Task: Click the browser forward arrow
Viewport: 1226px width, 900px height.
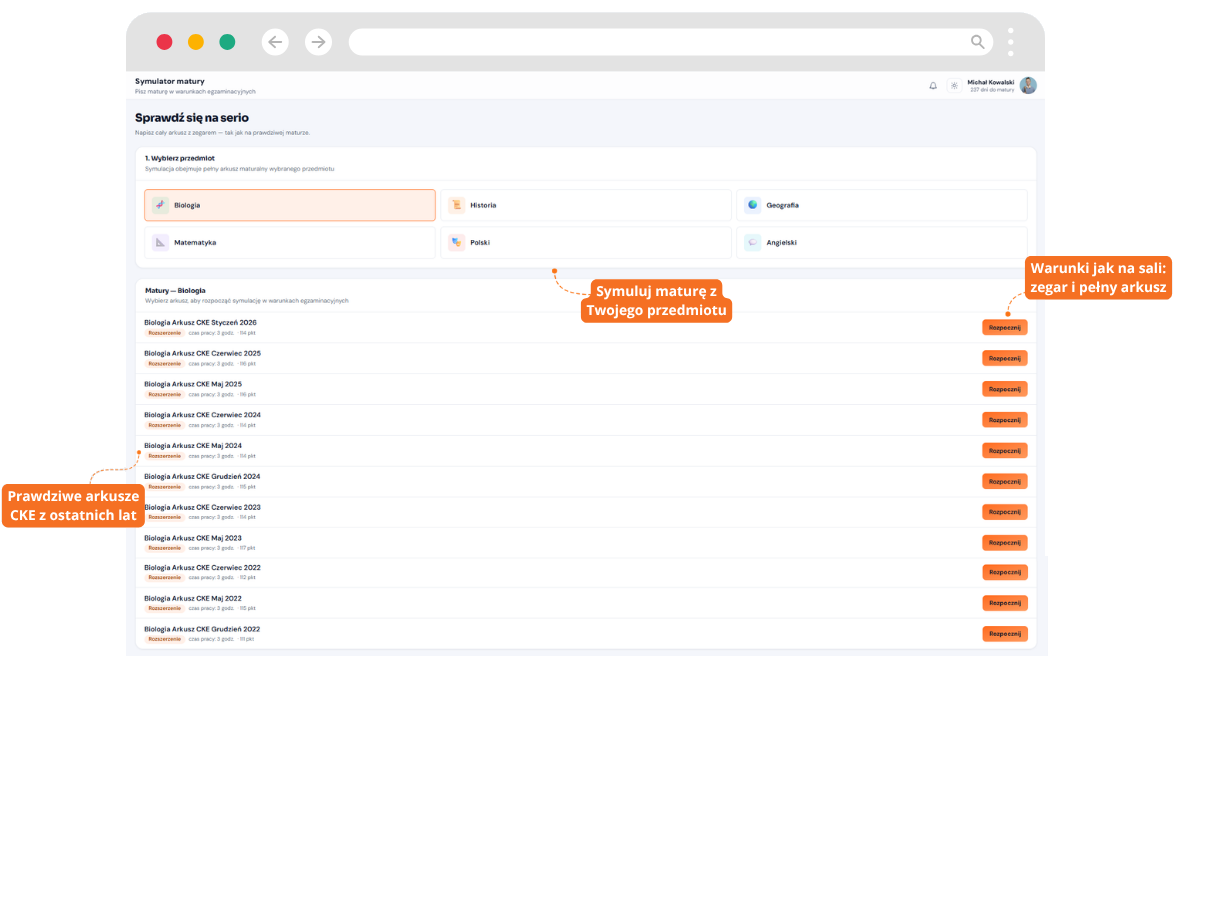Action: (318, 42)
